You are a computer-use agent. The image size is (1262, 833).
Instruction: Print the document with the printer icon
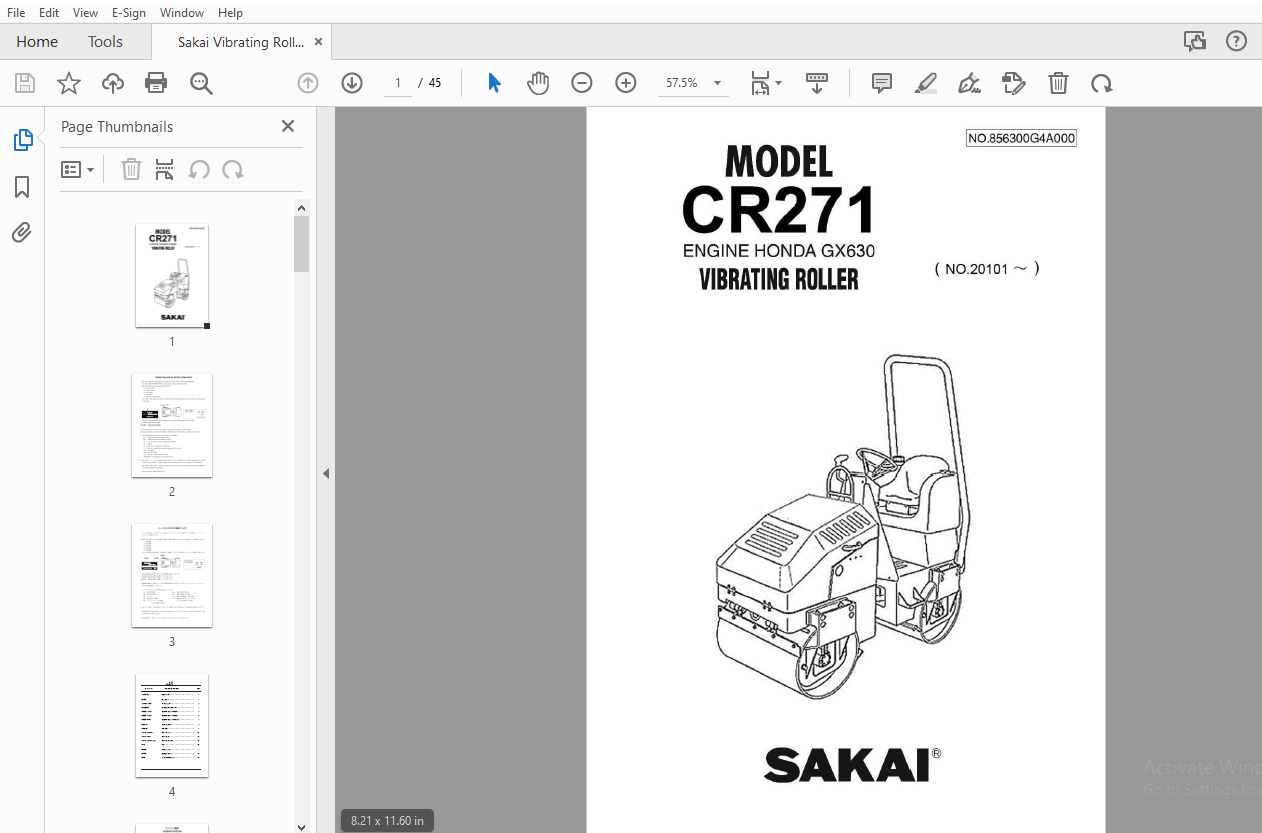[156, 83]
